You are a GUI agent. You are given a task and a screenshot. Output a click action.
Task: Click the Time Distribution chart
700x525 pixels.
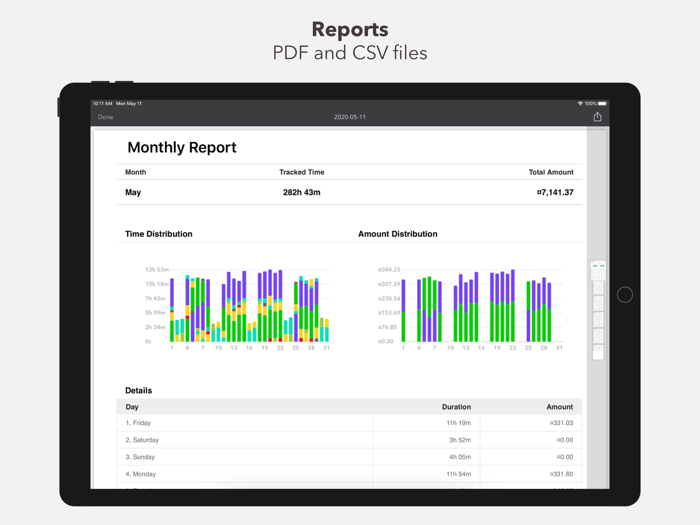[238, 308]
